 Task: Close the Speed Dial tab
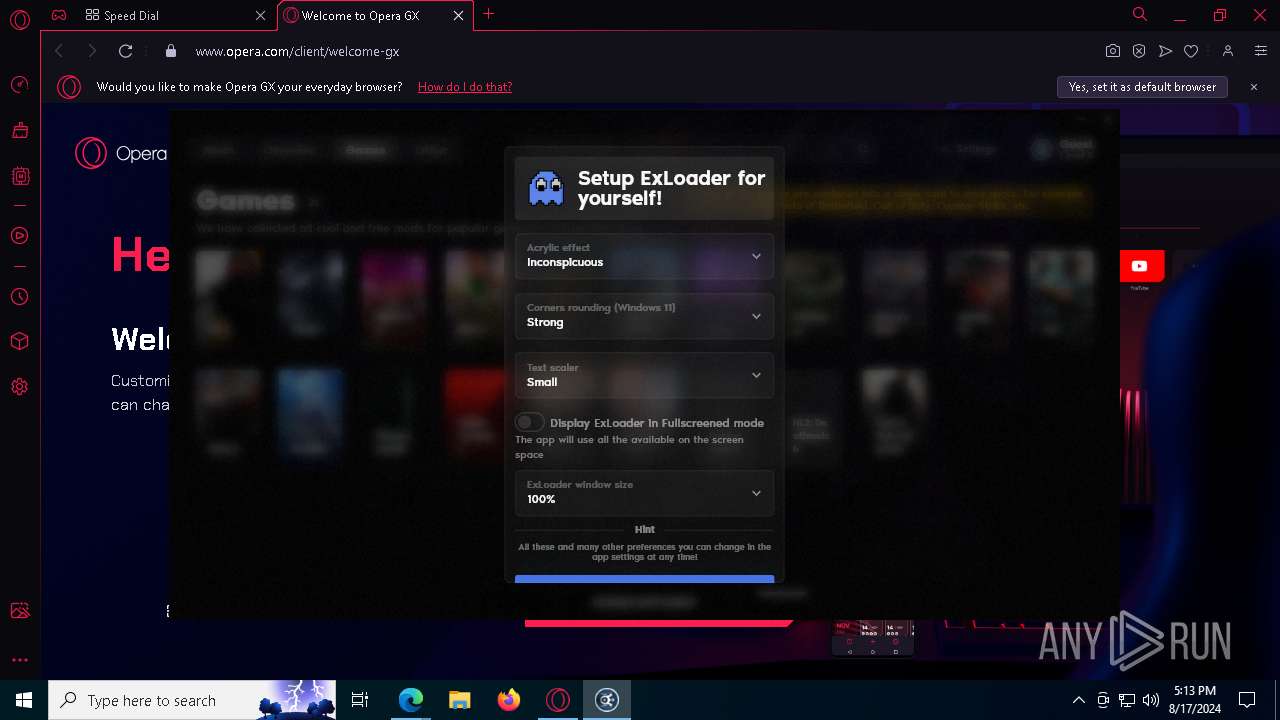(x=260, y=15)
